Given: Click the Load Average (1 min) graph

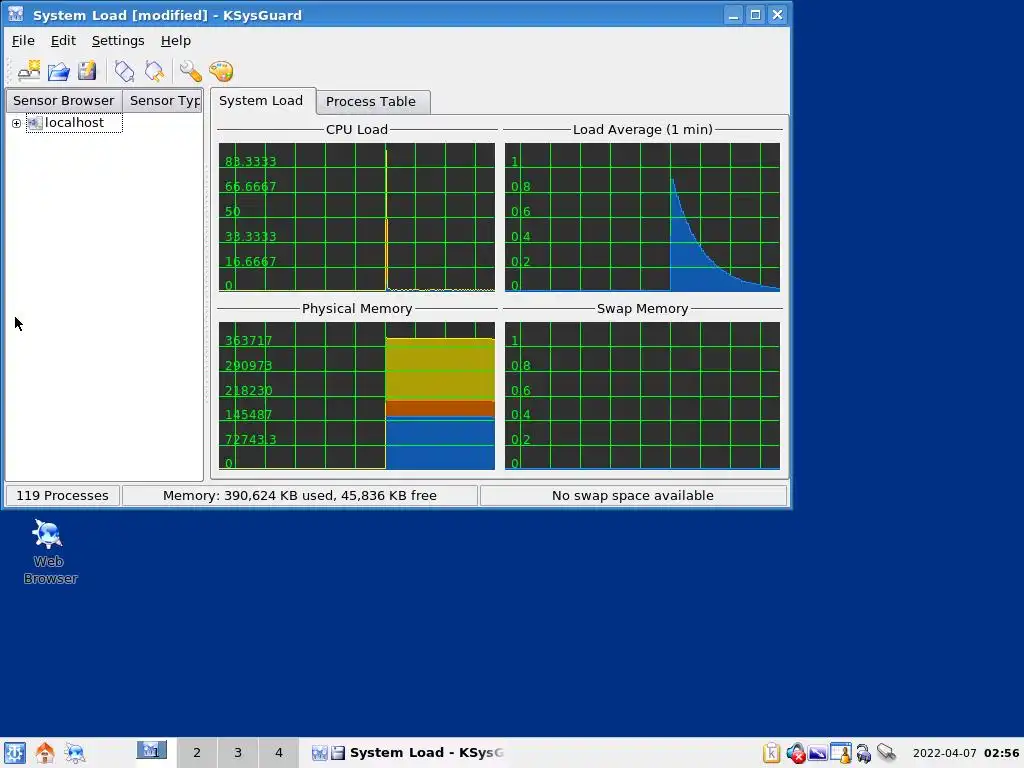Looking at the screenshot, I should (642, 217).
